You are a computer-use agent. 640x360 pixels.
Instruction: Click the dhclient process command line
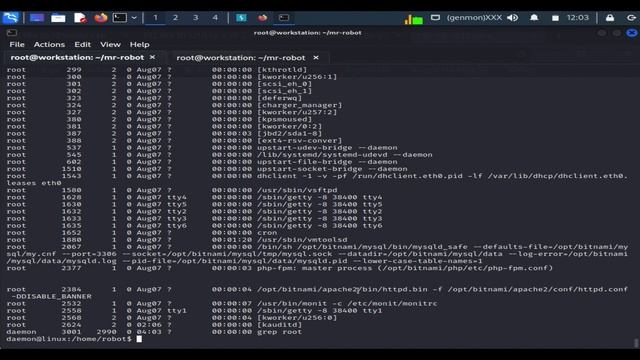pos(442,176)
